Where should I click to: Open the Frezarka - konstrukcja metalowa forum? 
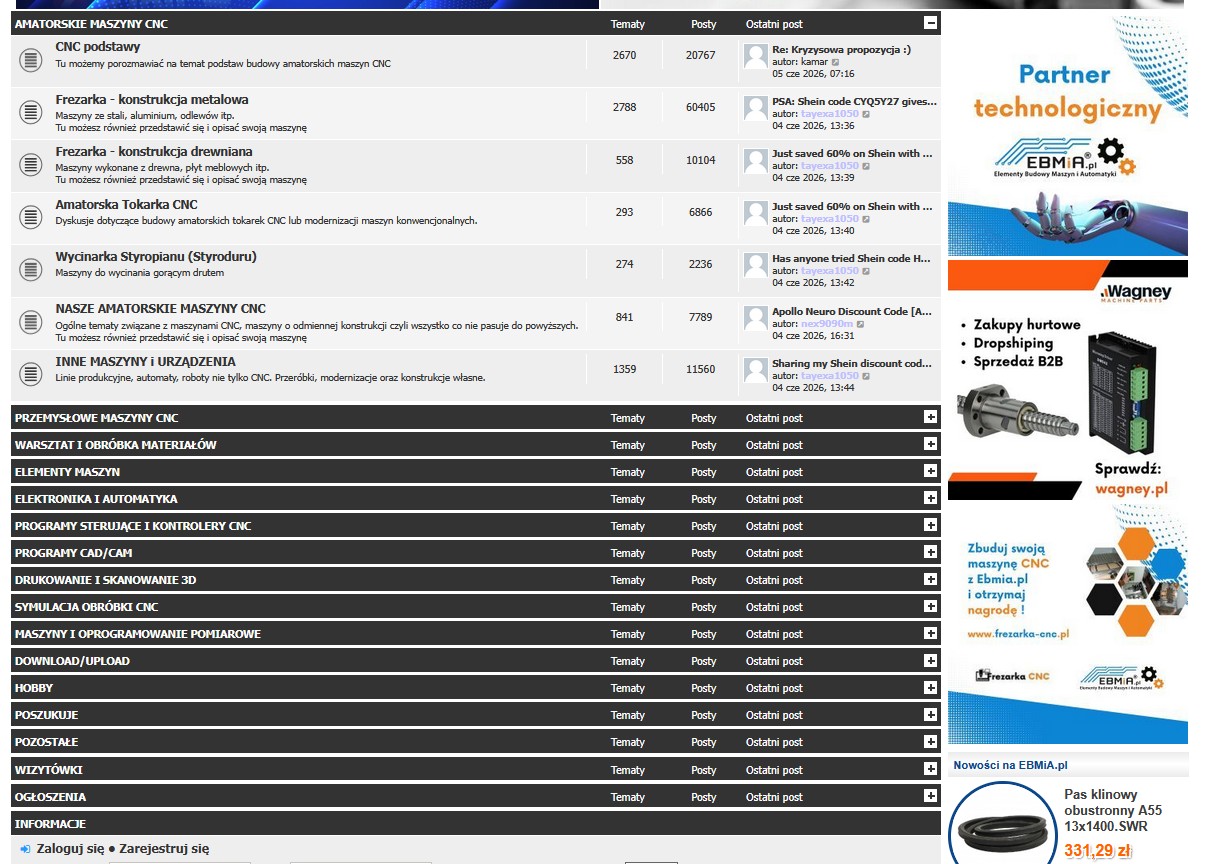coord(152,100)
